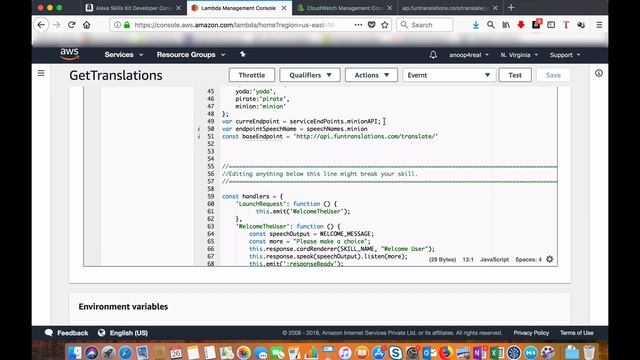640x360 pixels.
Task: Reload the Lambda console page
Action: coord(72,25)
